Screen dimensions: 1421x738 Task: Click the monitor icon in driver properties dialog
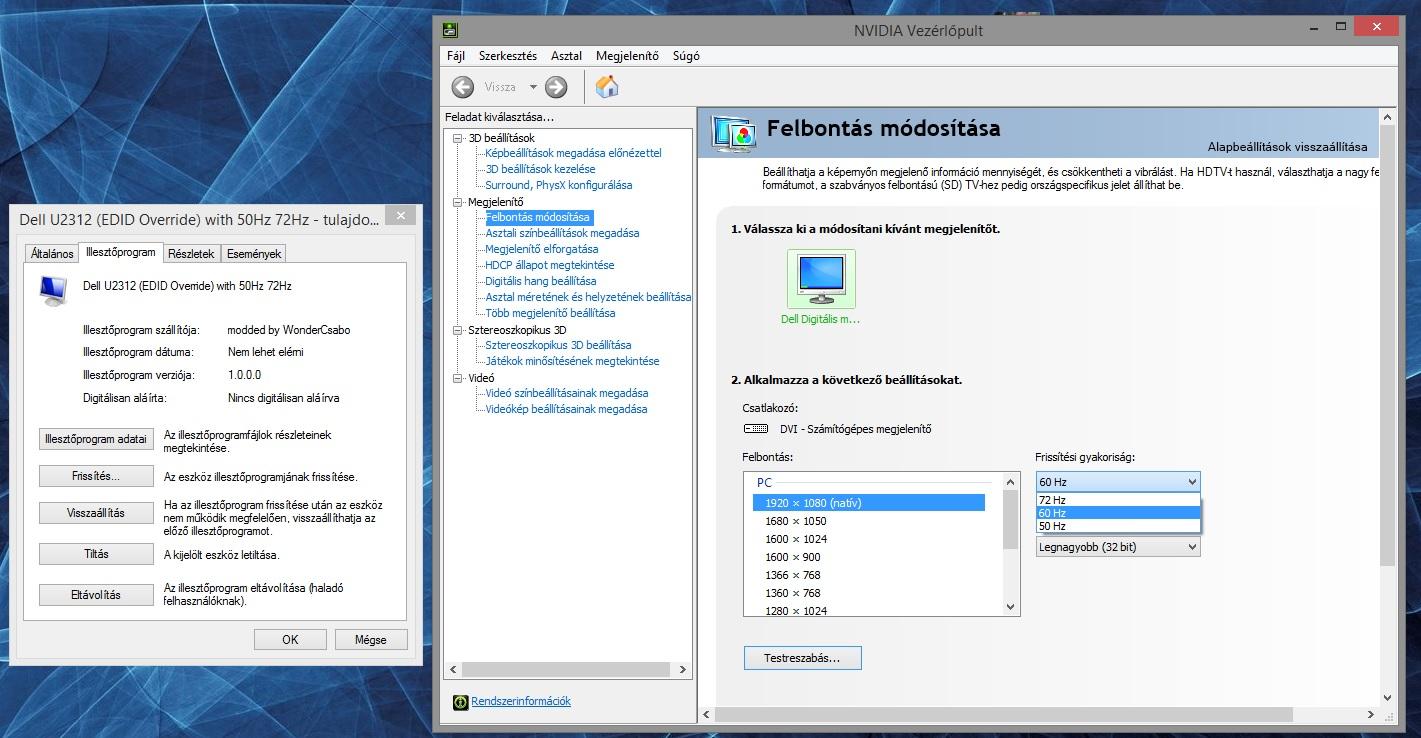pos(53,290)
